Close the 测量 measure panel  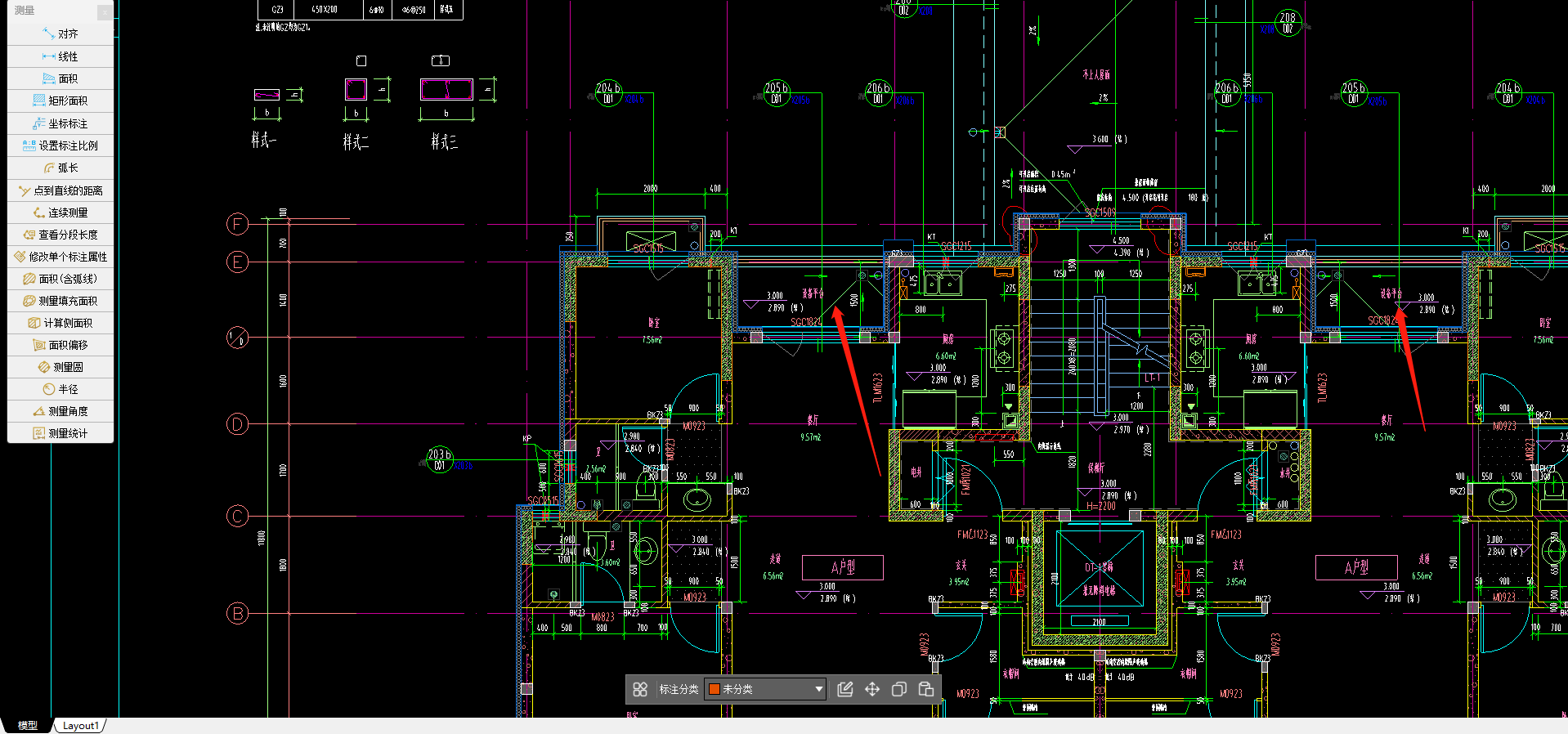pyautogui.click(x=105, y=11)
